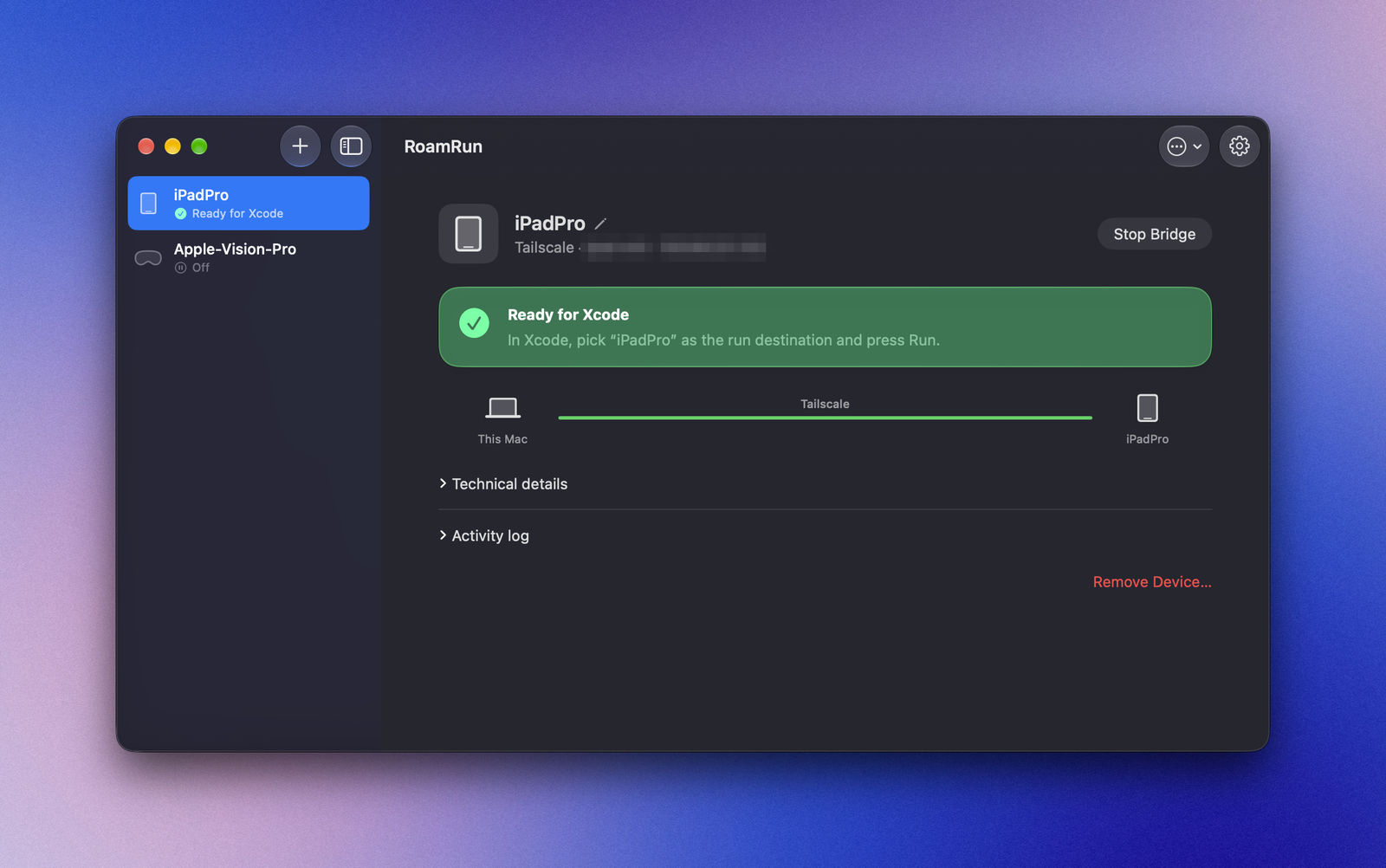Click Remove Device link

pyautogui.click(x=1152, y=582)
